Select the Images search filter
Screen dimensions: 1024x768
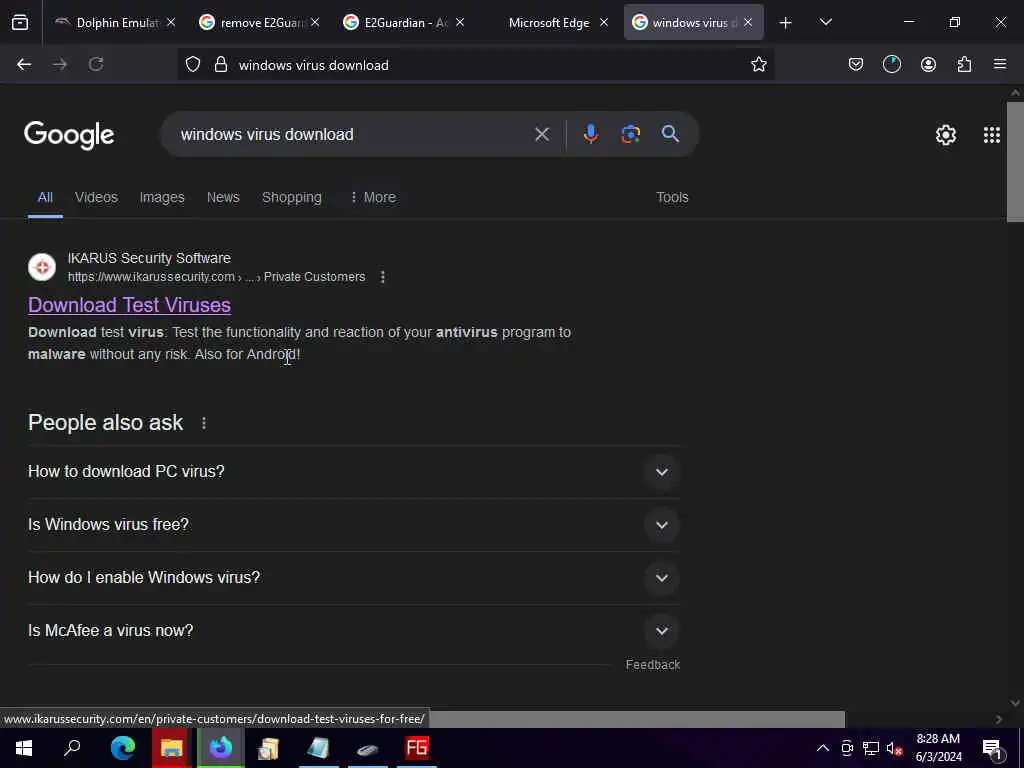(x=162, y=197)
